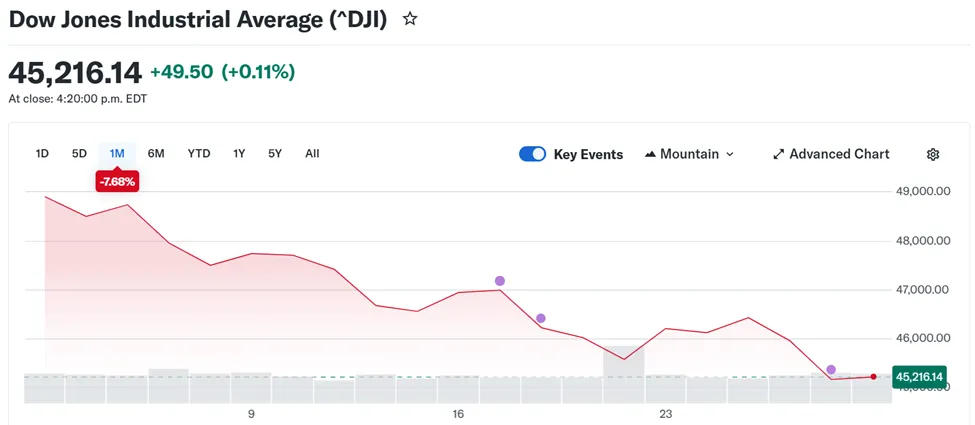
Task: Click the 47,000.00 axis label
Action: (922, 289)
